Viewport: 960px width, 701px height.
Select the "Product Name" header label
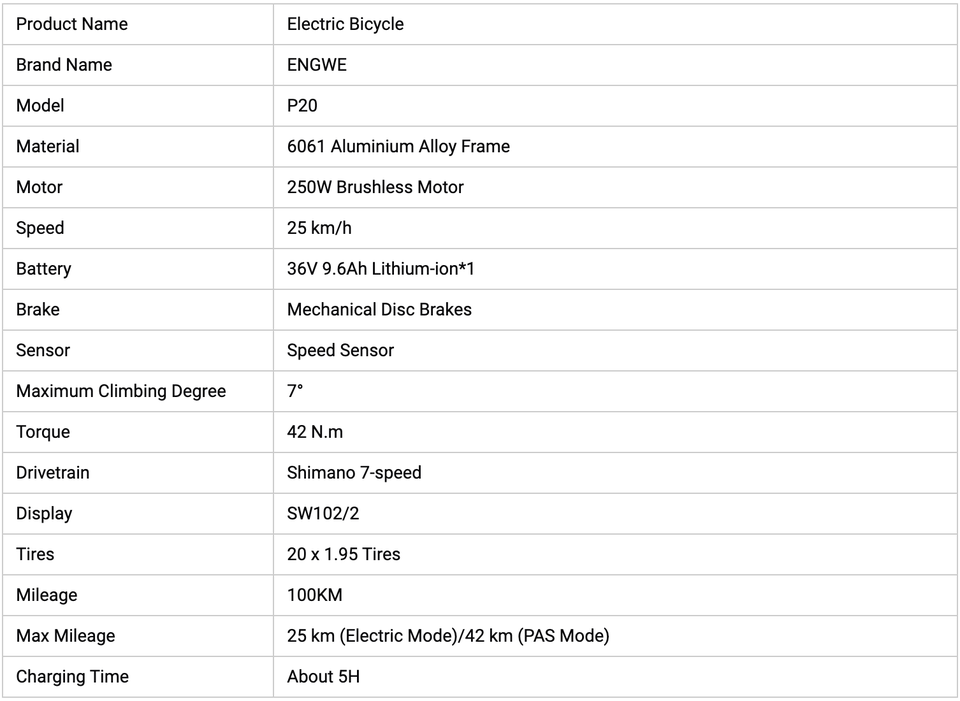[72, 24]
